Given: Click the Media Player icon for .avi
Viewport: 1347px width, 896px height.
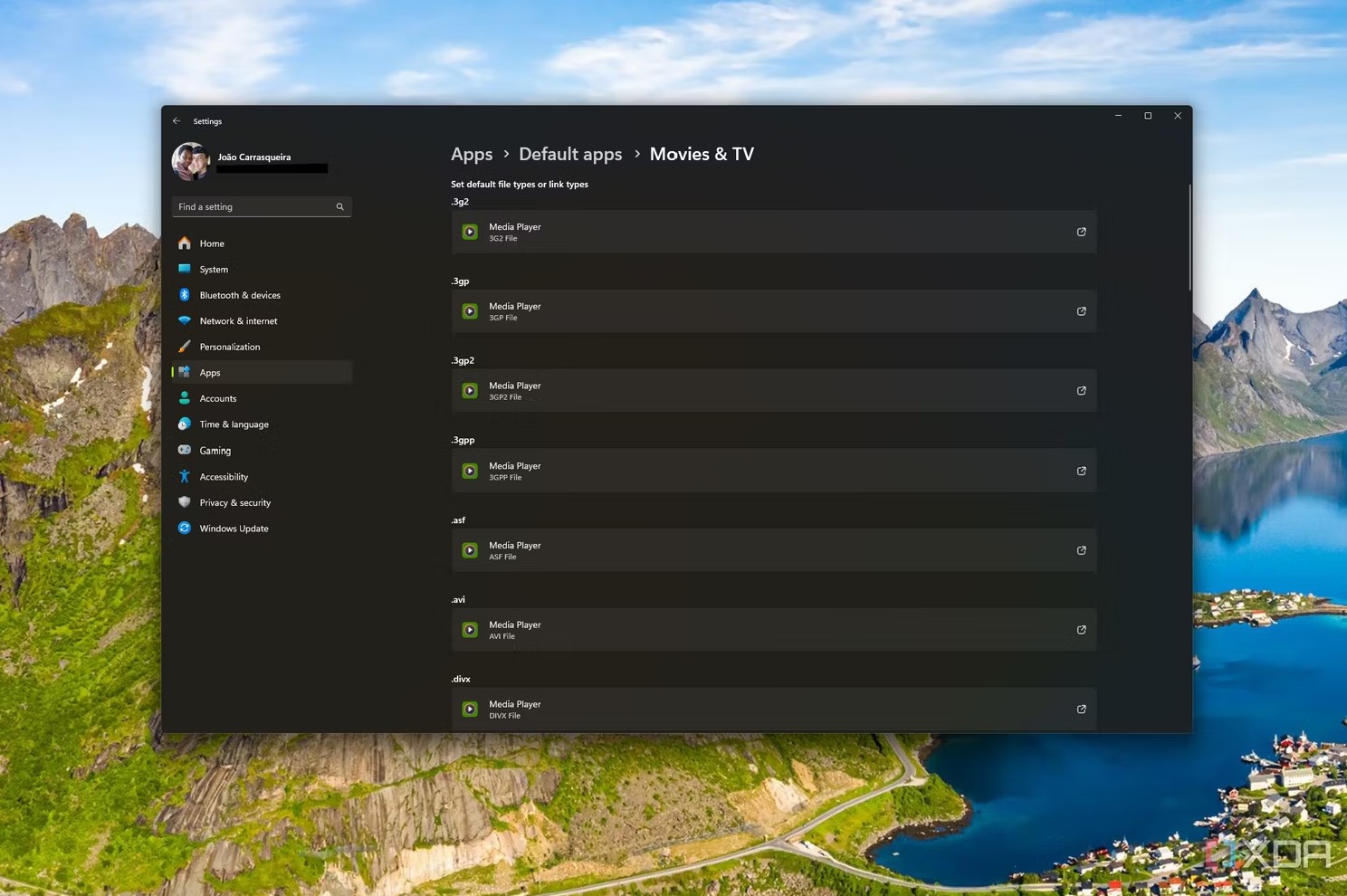Looking at the screenshot, I should pyautogui.click(x=470, y=630).
